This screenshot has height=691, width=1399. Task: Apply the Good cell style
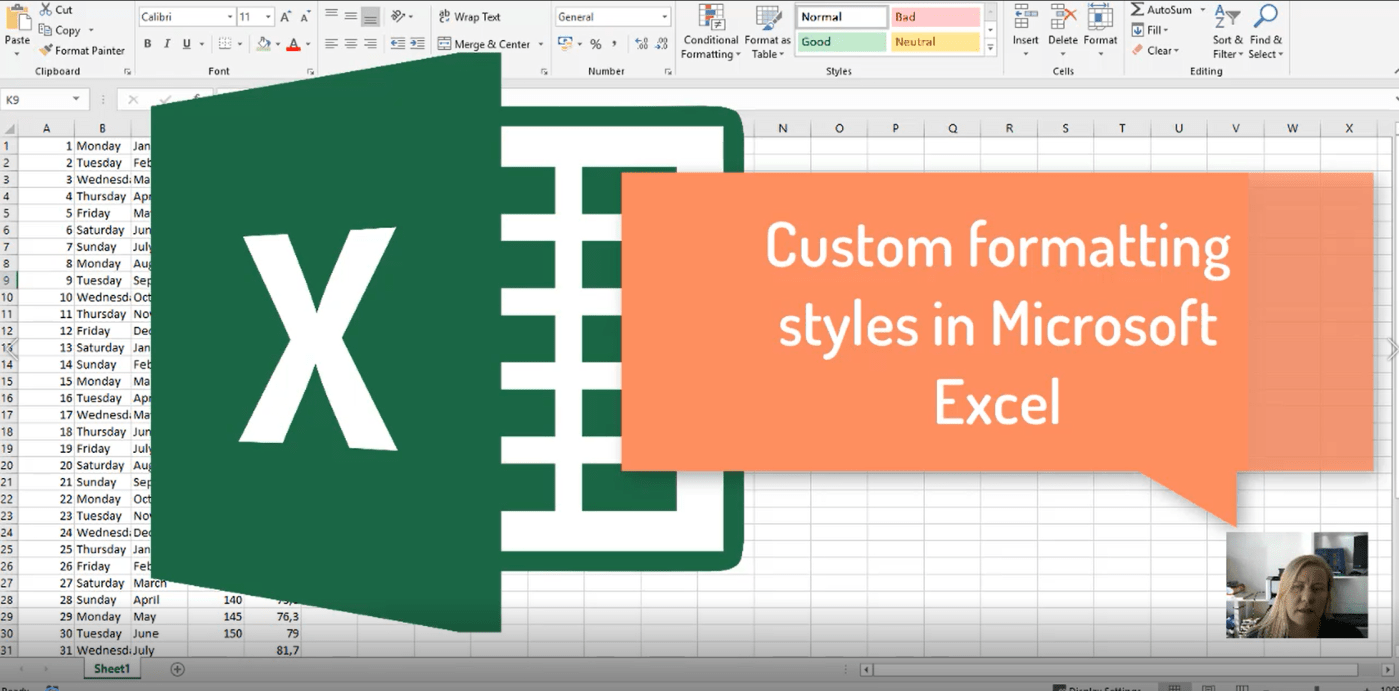pyautogui.click(x=841, y=42)
